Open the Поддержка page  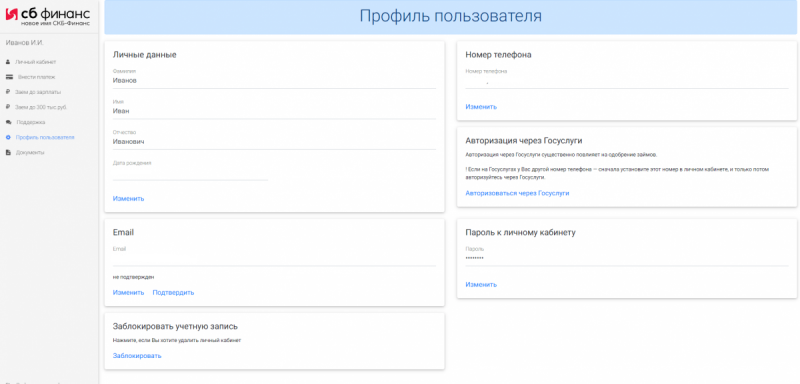[x=31, y=122]
